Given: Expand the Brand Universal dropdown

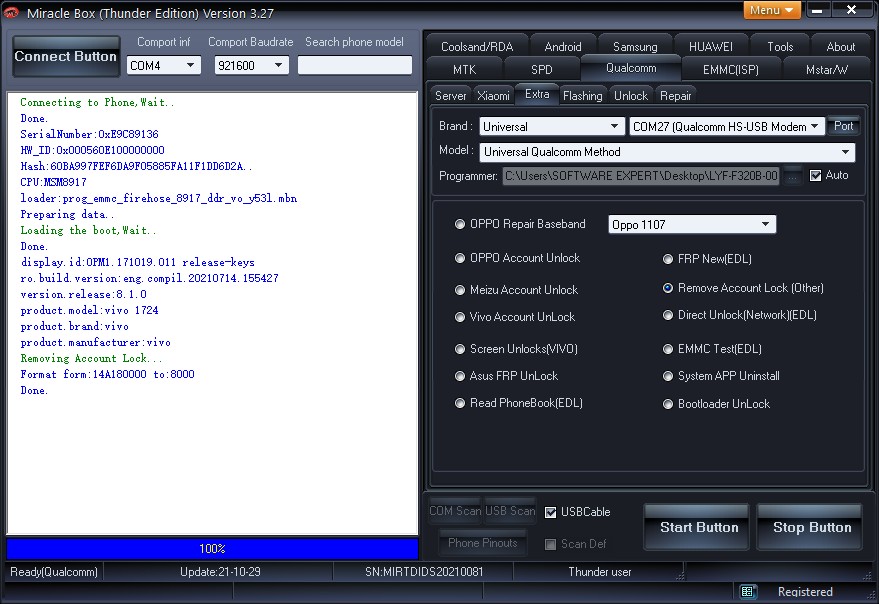Looking at the screenshot, I should point(552,126).
